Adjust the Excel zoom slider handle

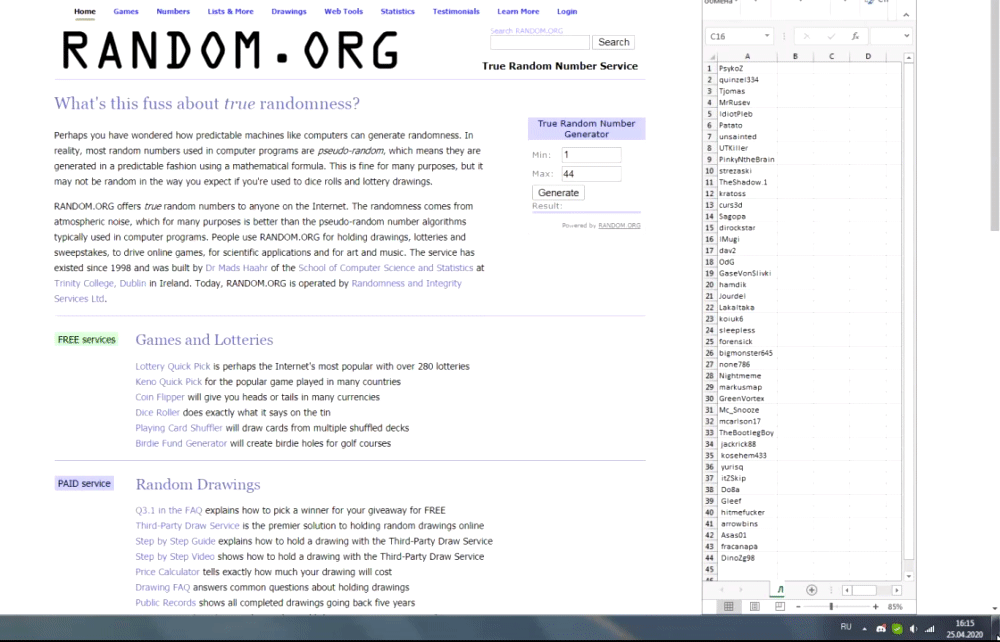point(831,607)
